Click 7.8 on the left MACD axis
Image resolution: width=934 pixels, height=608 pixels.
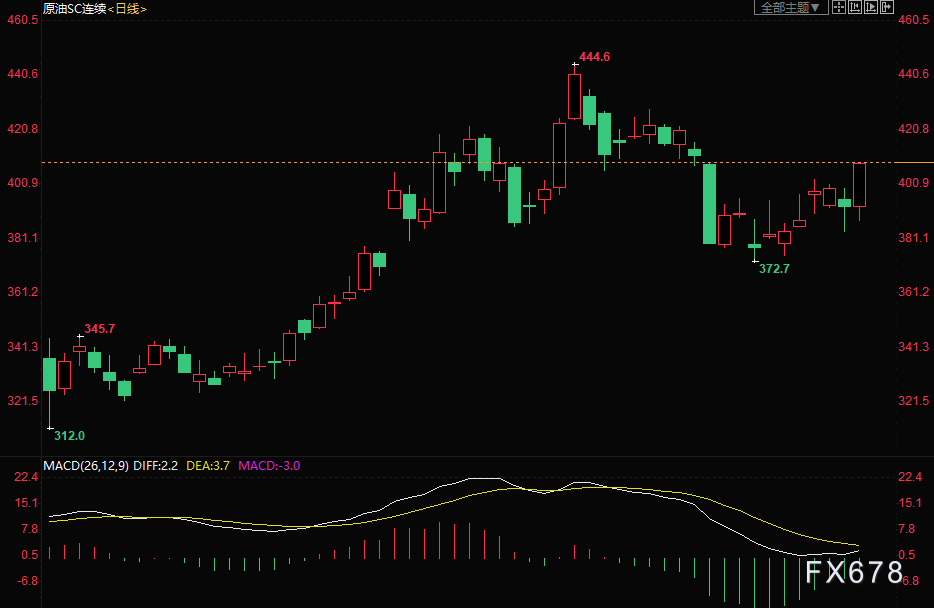coord(30,529)
